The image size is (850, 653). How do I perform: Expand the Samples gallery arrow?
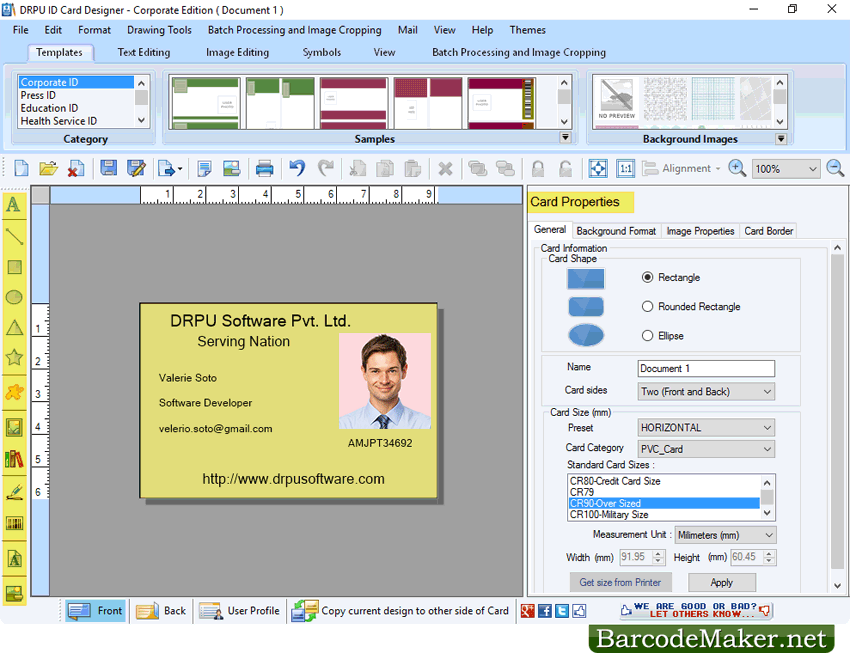pyautogui.click(x=565, y=138)
